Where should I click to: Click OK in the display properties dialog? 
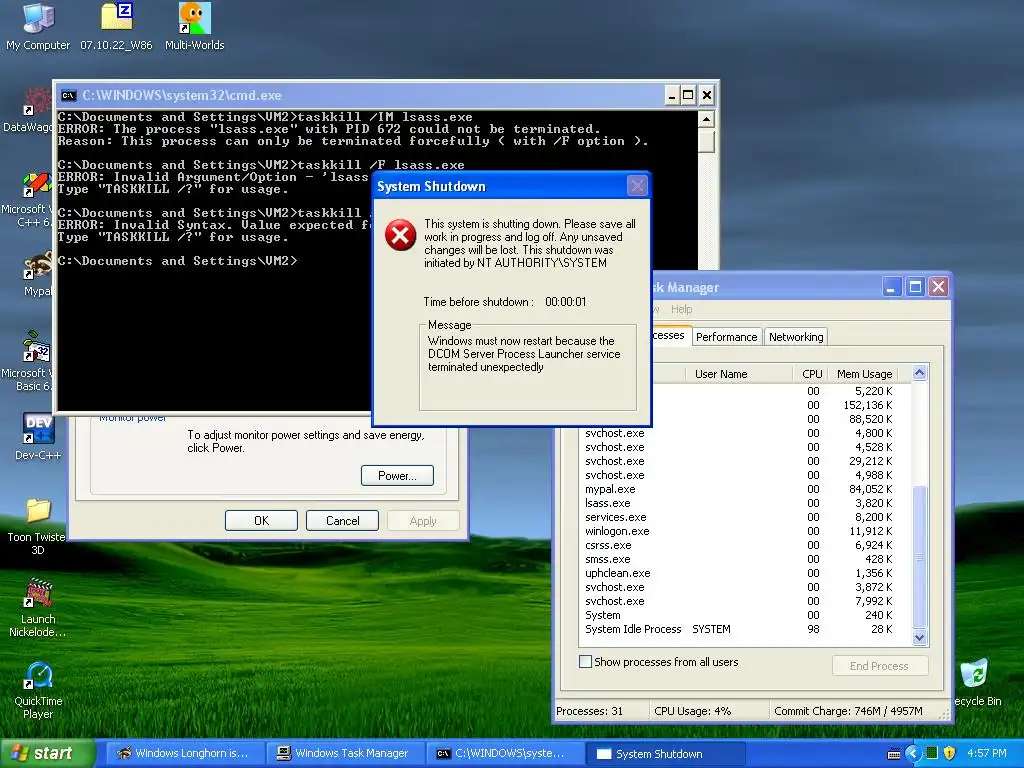(x=261, y=520)
